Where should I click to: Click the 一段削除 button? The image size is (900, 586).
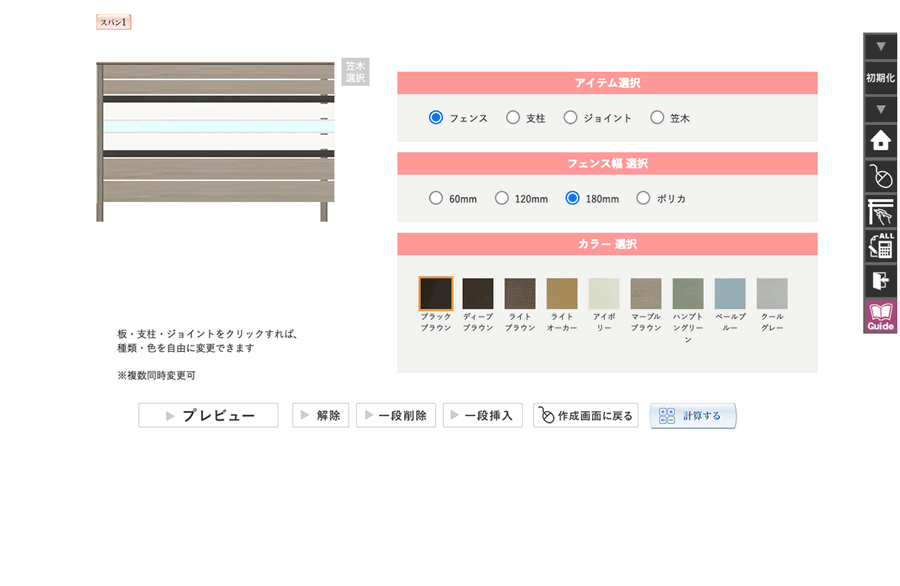[396, 416]
